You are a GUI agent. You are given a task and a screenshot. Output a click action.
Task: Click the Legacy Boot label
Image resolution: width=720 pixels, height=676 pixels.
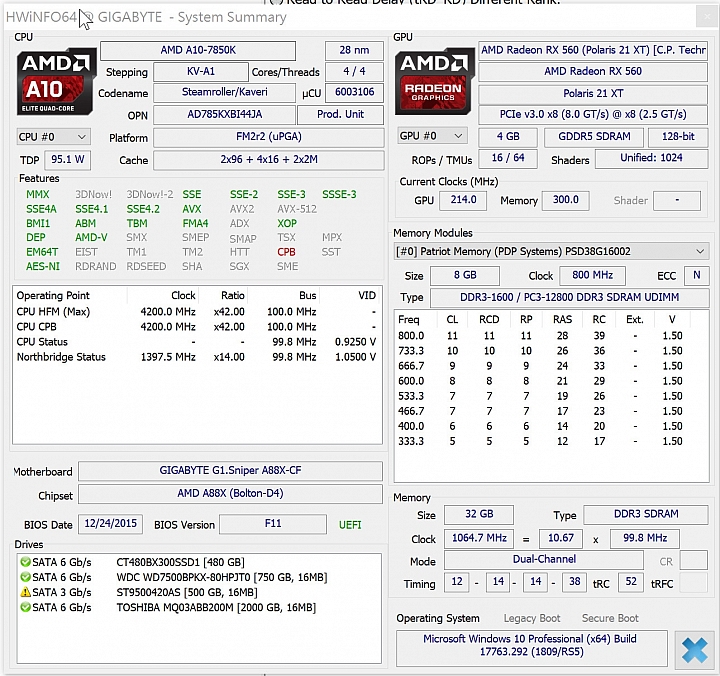pyautogui.click(x=532, y=619)
